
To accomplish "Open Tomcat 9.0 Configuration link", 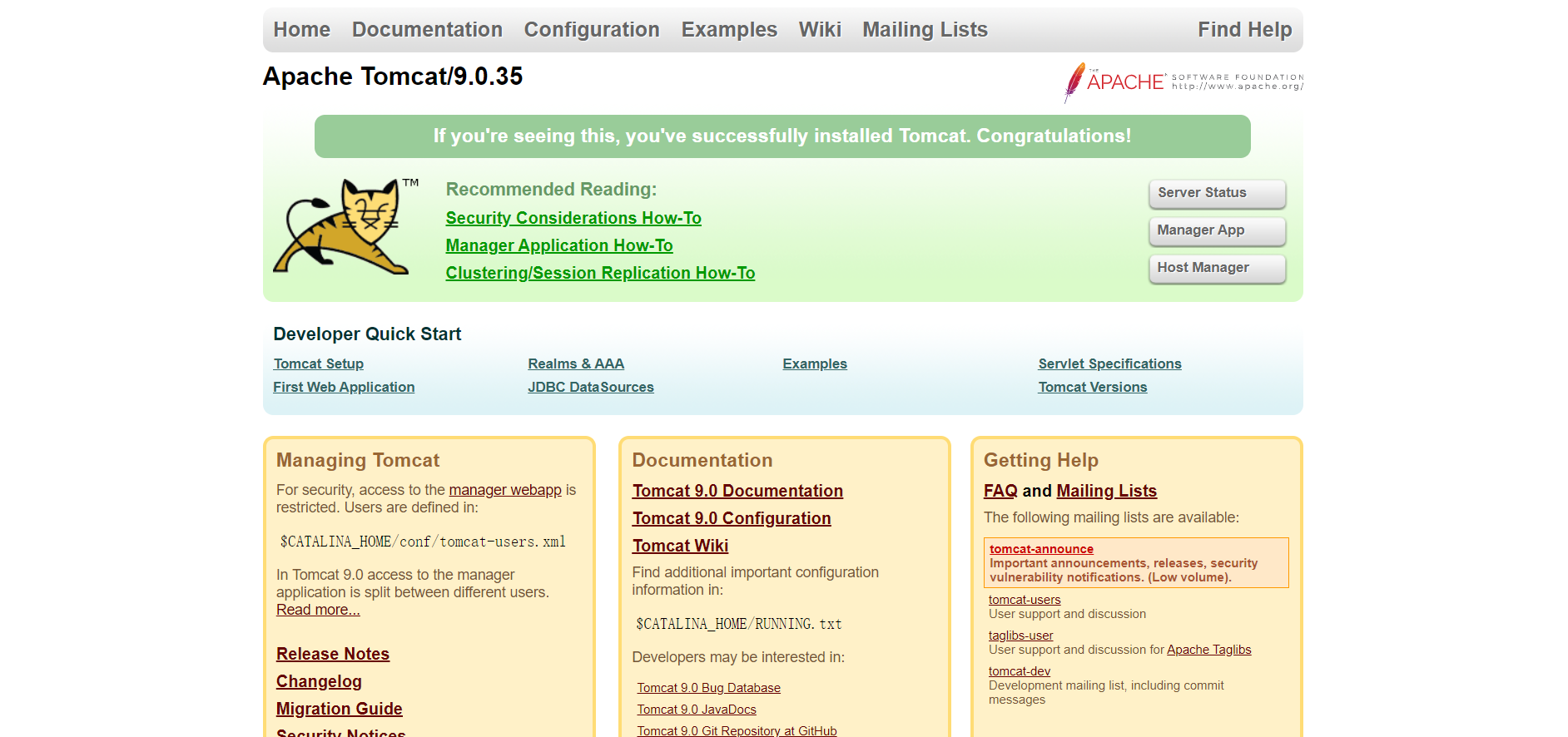I will click(732, 518).
